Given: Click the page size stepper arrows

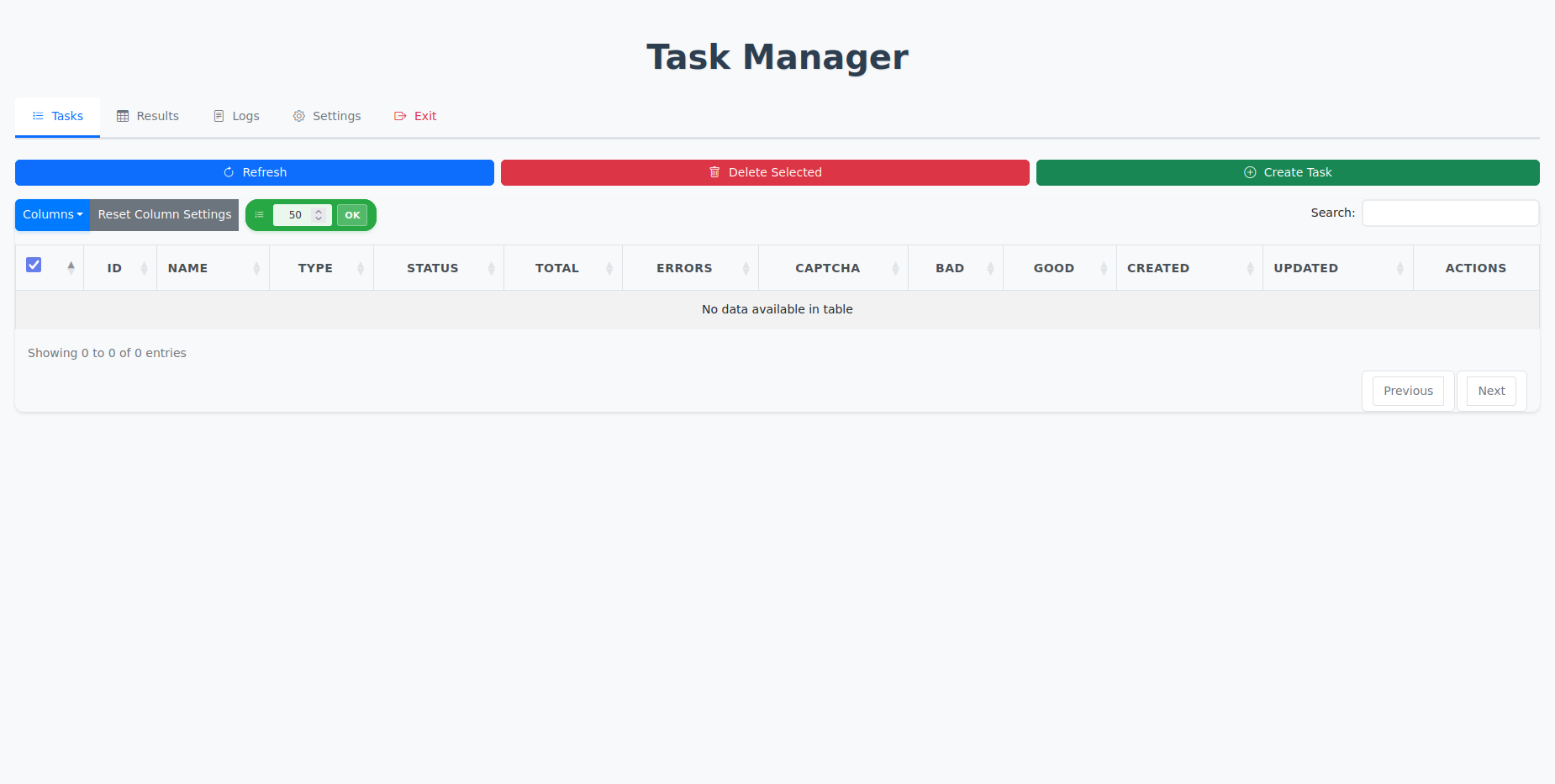Looking at the screenshot, I should click(x=319, y=215).
